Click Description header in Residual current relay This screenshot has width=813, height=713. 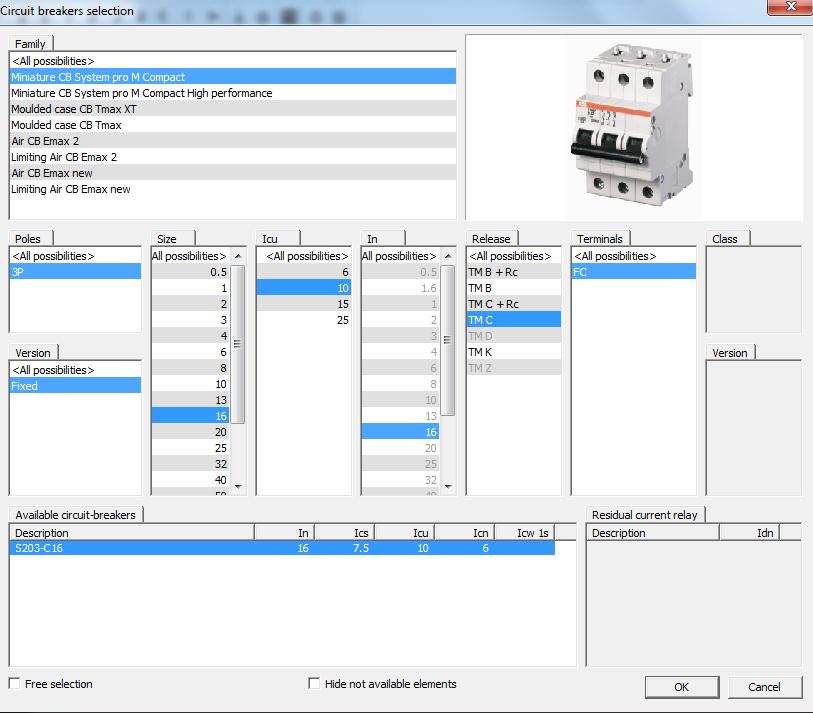[x=653, y=533]
